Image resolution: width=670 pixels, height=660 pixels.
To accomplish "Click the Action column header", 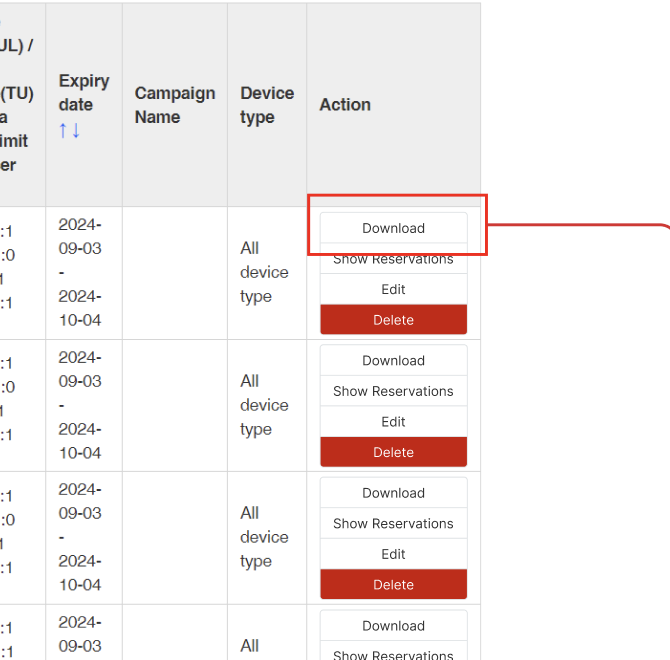I will point(345,105).
